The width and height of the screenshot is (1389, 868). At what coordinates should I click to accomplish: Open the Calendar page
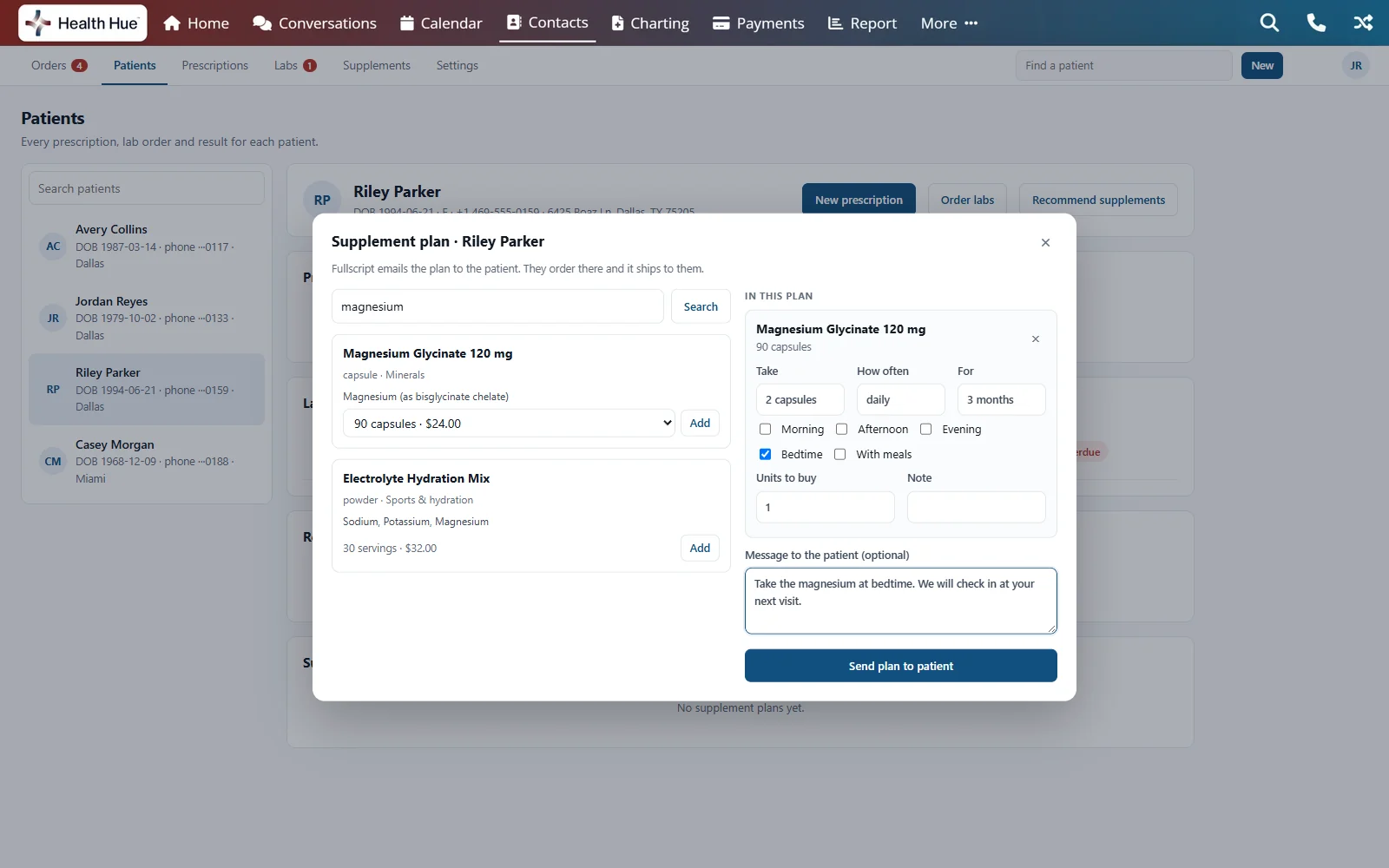(441, 23)
